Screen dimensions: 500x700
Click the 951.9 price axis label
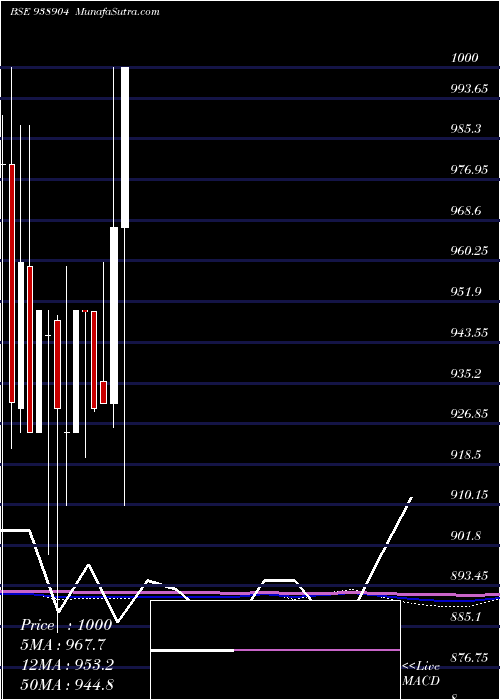466,292
